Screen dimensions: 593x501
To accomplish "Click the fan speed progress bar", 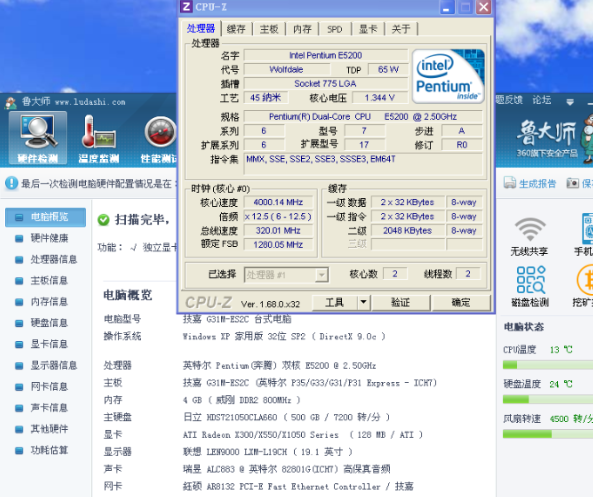I will (548, 434).
